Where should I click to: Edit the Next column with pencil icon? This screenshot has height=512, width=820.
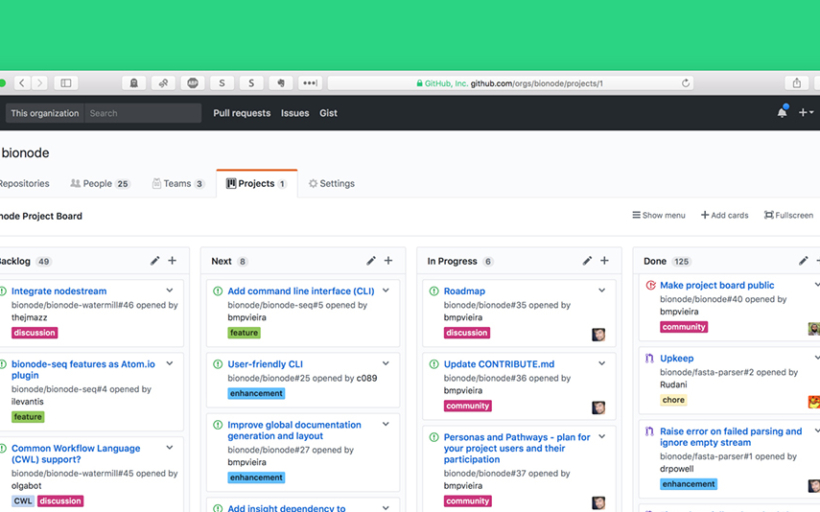(371, 261)
